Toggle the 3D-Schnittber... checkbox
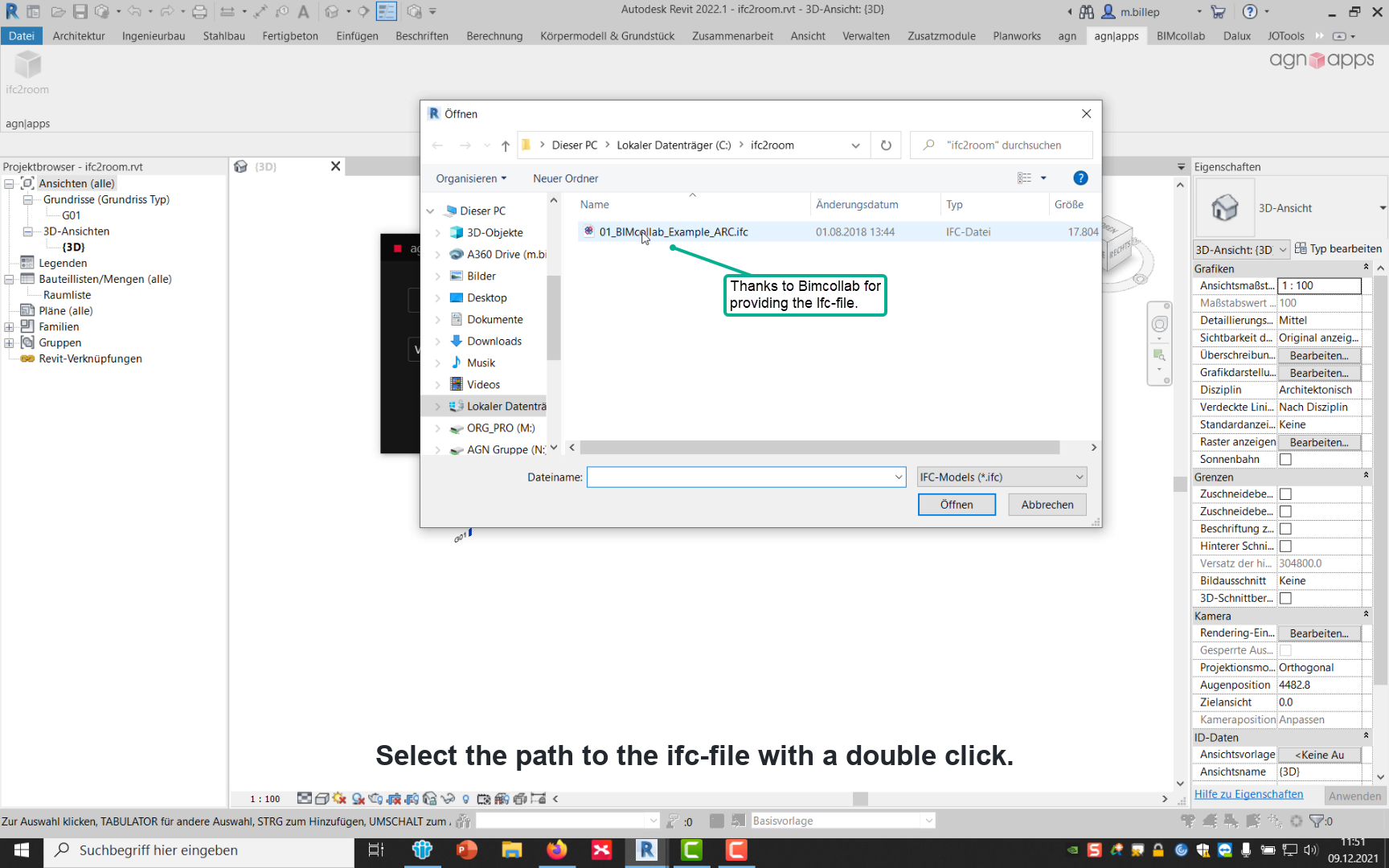Image resolution: width=1389 pixels, height=868 pixels. [1285, 599]
